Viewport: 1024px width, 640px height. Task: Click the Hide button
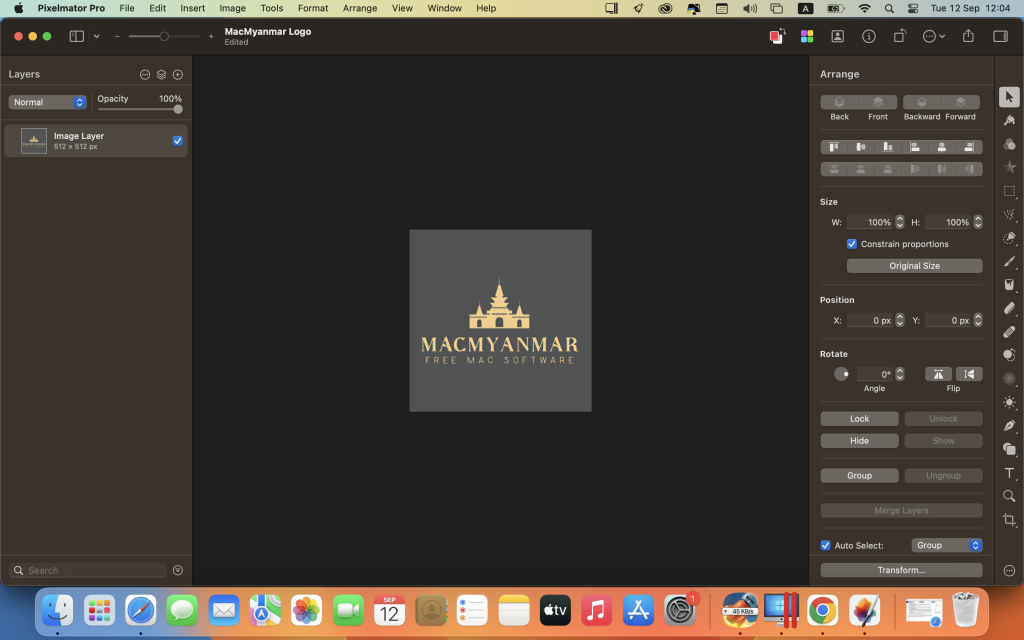pos(859,441)
